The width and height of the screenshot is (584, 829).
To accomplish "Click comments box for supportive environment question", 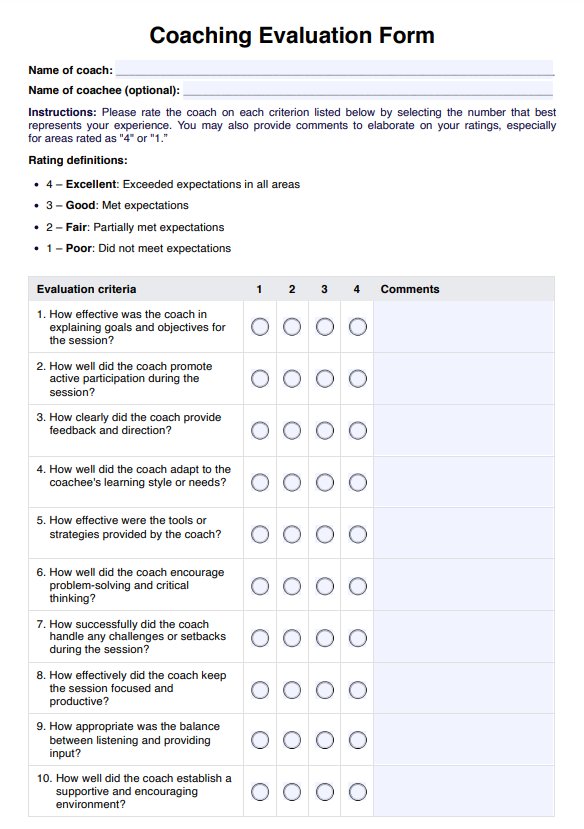I will [x=464, y=791].
